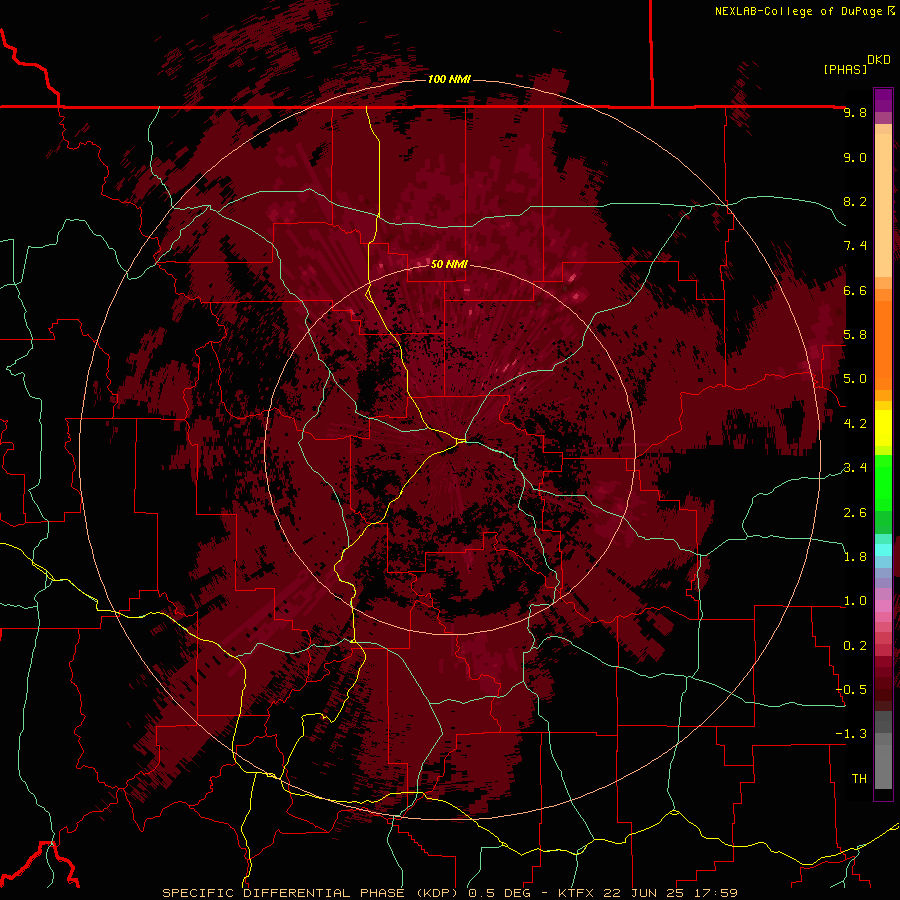Select the -1.3 scale value

click(851, 734)
